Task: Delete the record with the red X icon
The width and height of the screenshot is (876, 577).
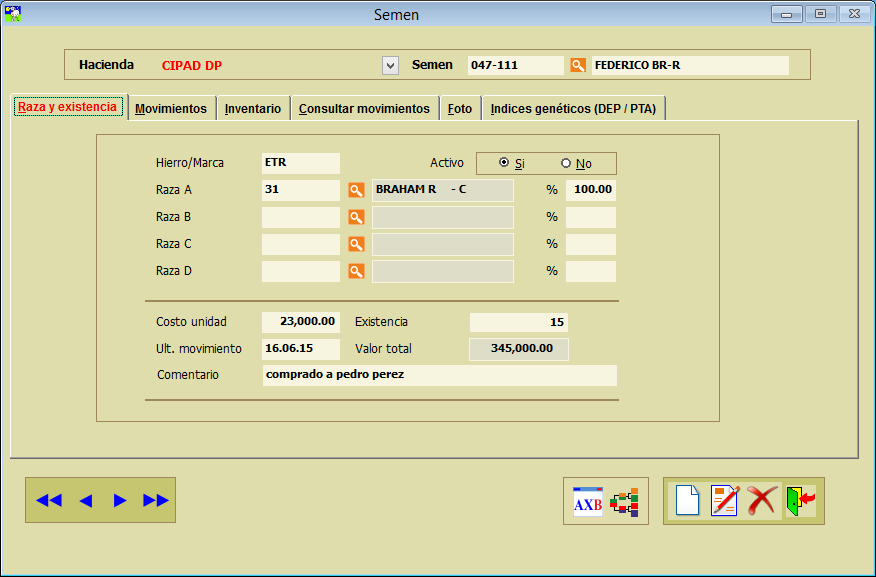Action: click(x=762, y=500)
